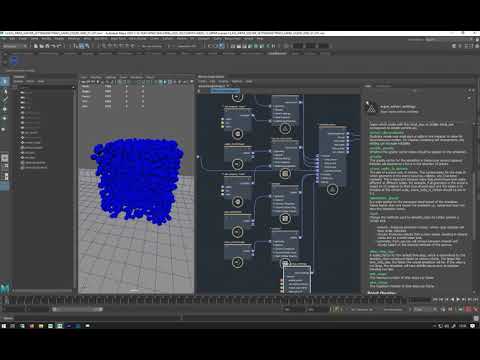Open the No Live Surface field dropdown

coord(186,46)
